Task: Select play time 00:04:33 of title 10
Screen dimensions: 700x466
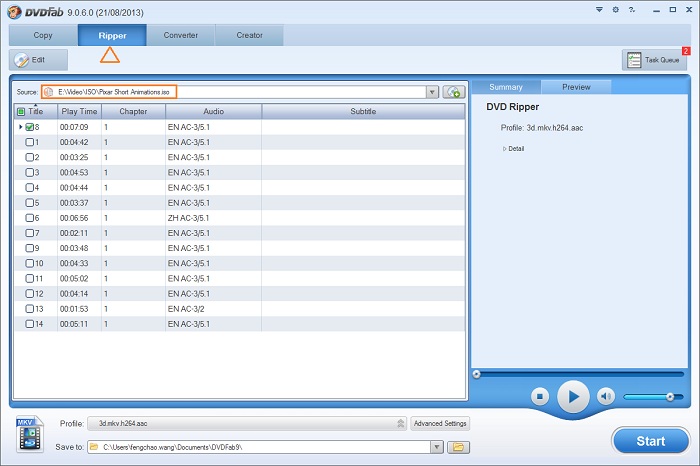Action: pyautogui.click(x=74, y=263)
